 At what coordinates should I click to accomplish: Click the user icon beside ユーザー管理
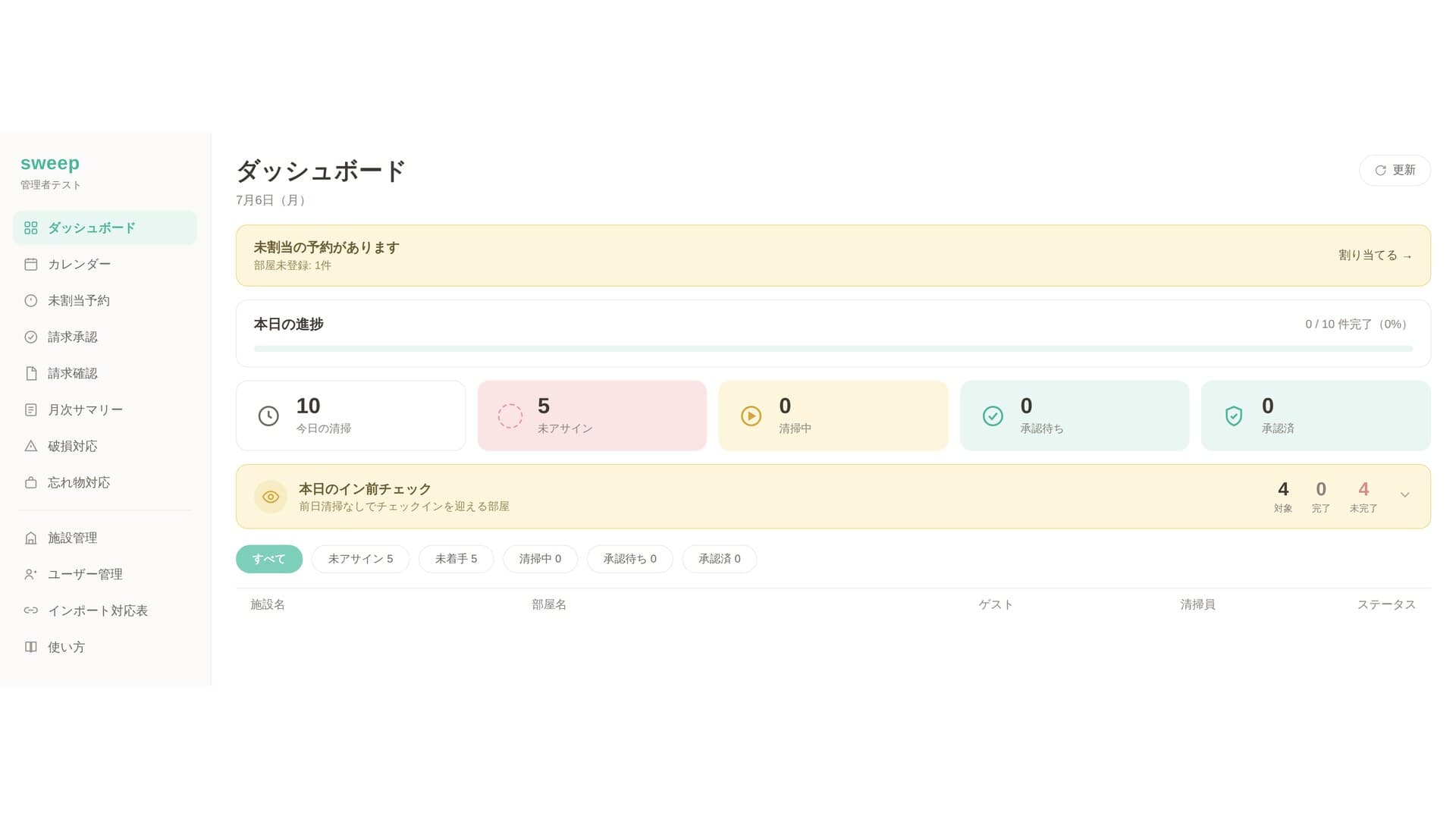pyautogui.click(x=30, y=574)
